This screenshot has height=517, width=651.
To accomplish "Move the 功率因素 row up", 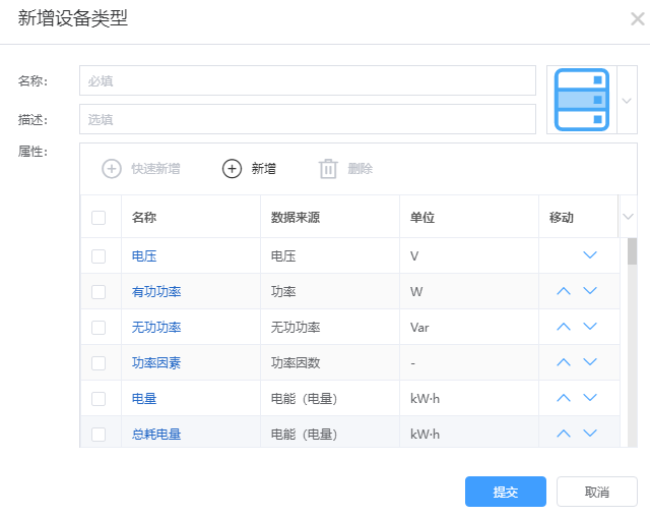I will pos(563,362).
